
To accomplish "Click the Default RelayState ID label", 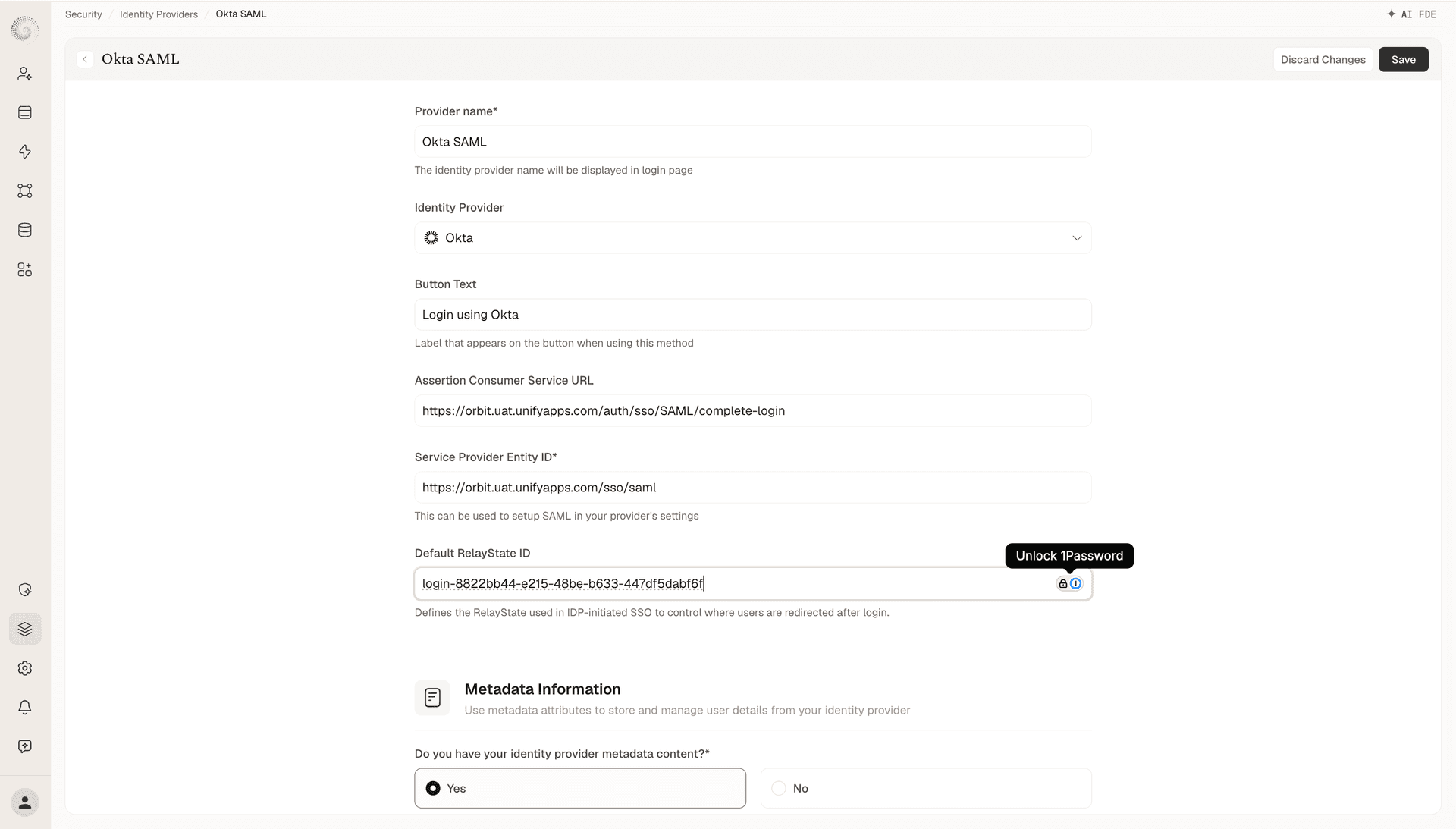I will 472,554.
